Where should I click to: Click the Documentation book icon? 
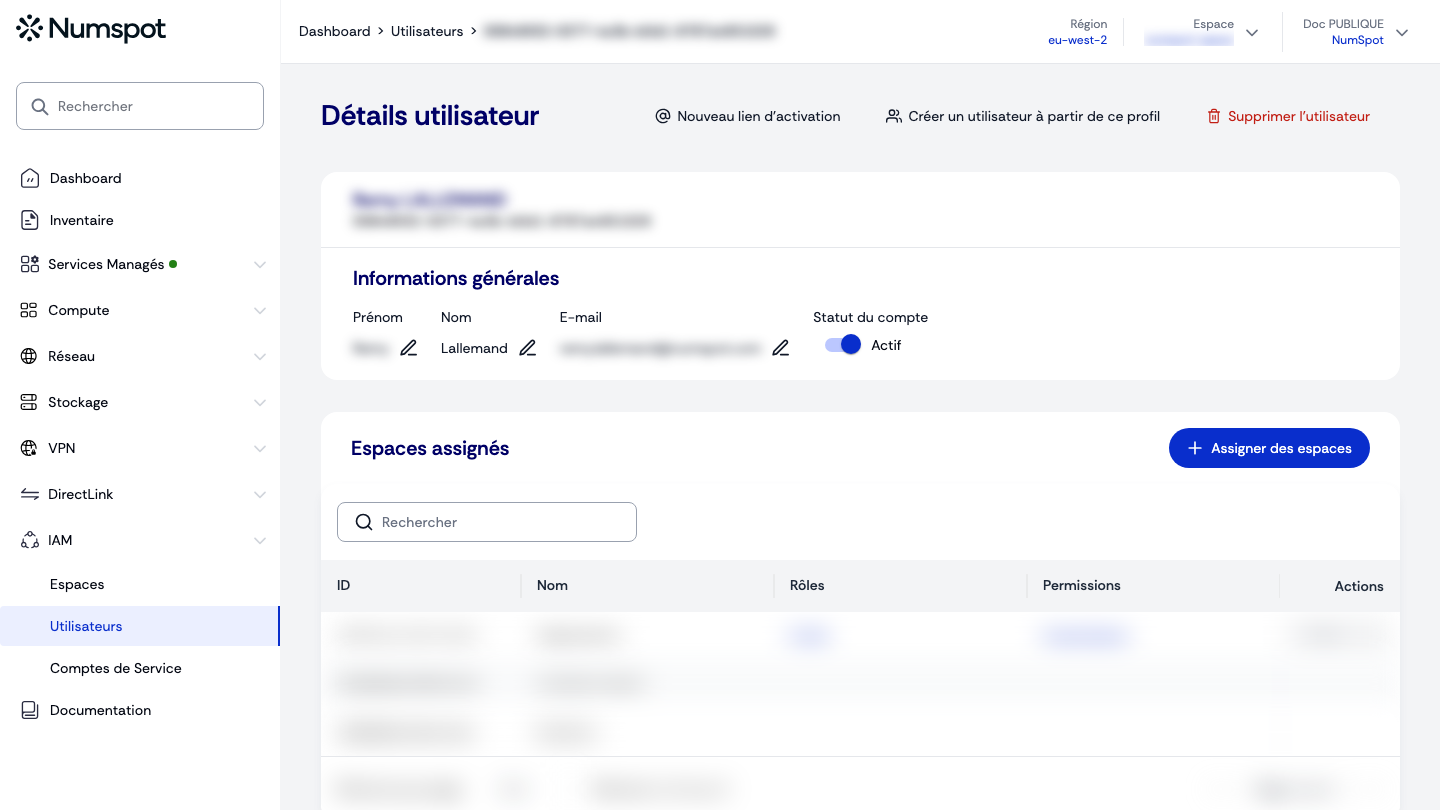point(30,710)
